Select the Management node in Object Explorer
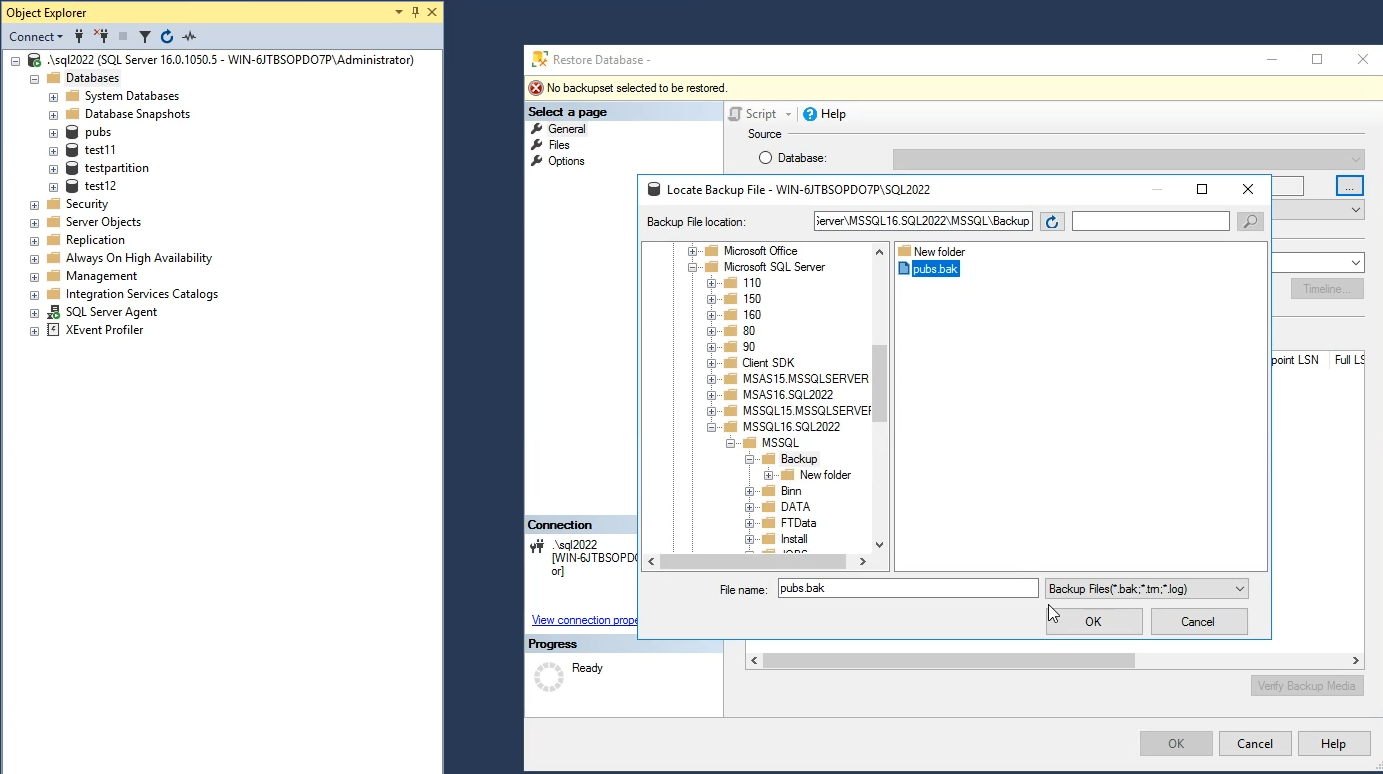The height and width of the screenshot is (774, 1383). pos(101,276)
